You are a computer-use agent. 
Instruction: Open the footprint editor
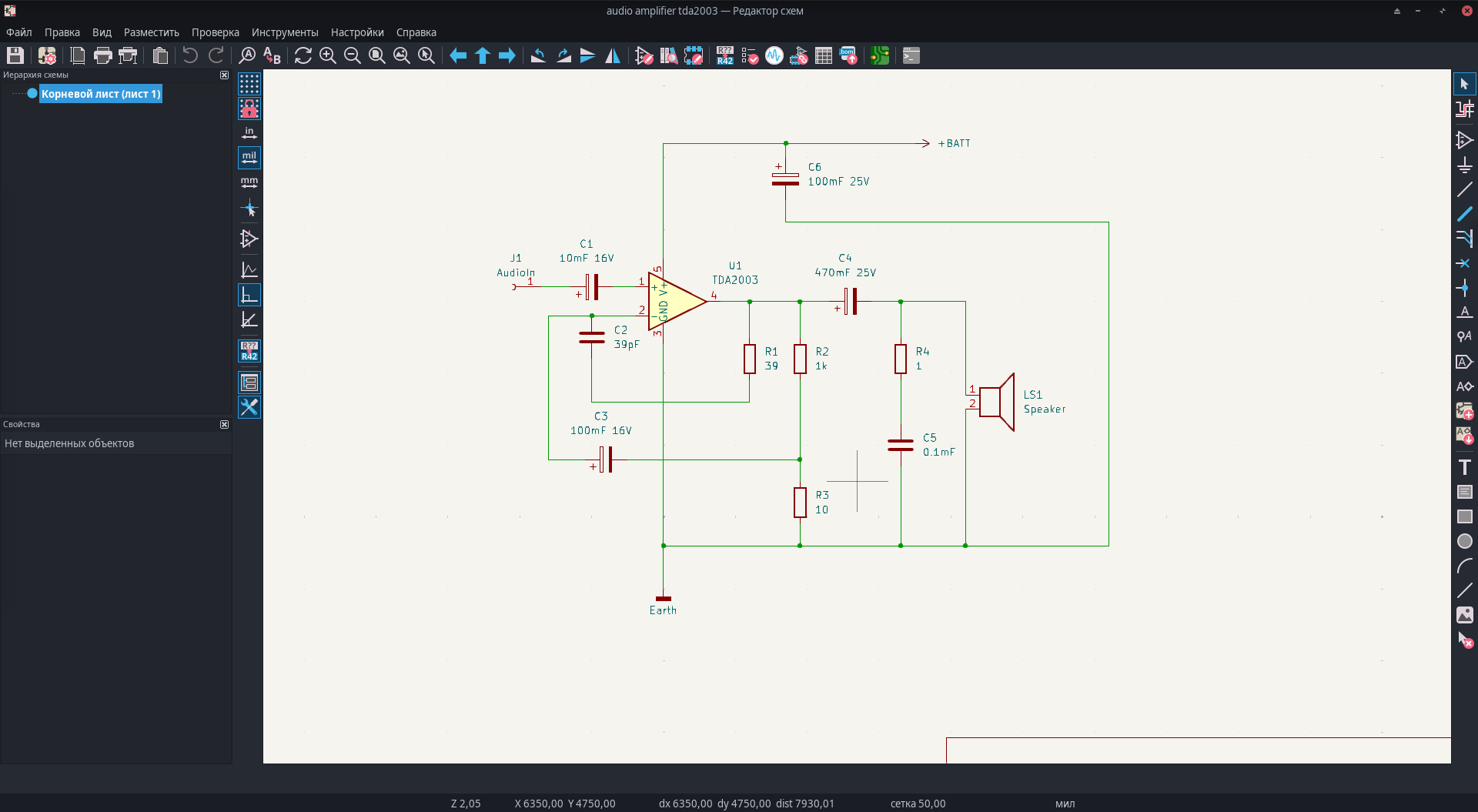coord(694,55)
